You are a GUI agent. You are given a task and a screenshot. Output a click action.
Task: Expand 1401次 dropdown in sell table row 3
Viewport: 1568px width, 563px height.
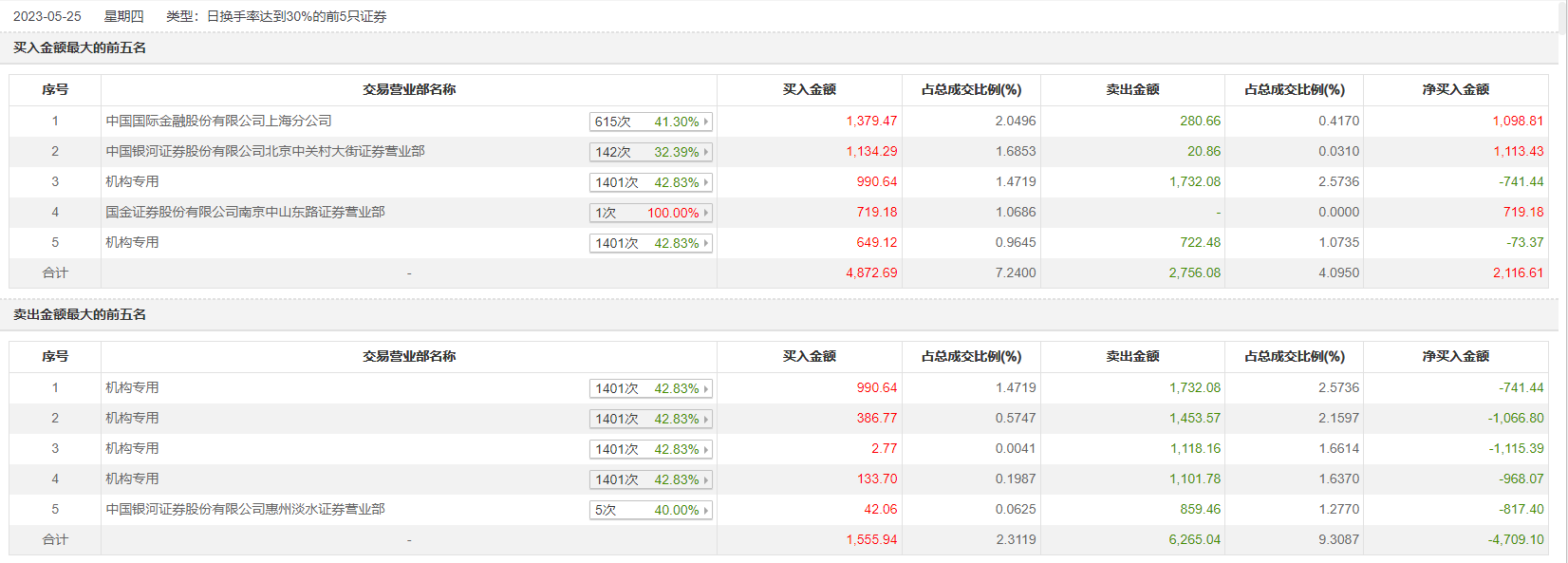point(650,449)
